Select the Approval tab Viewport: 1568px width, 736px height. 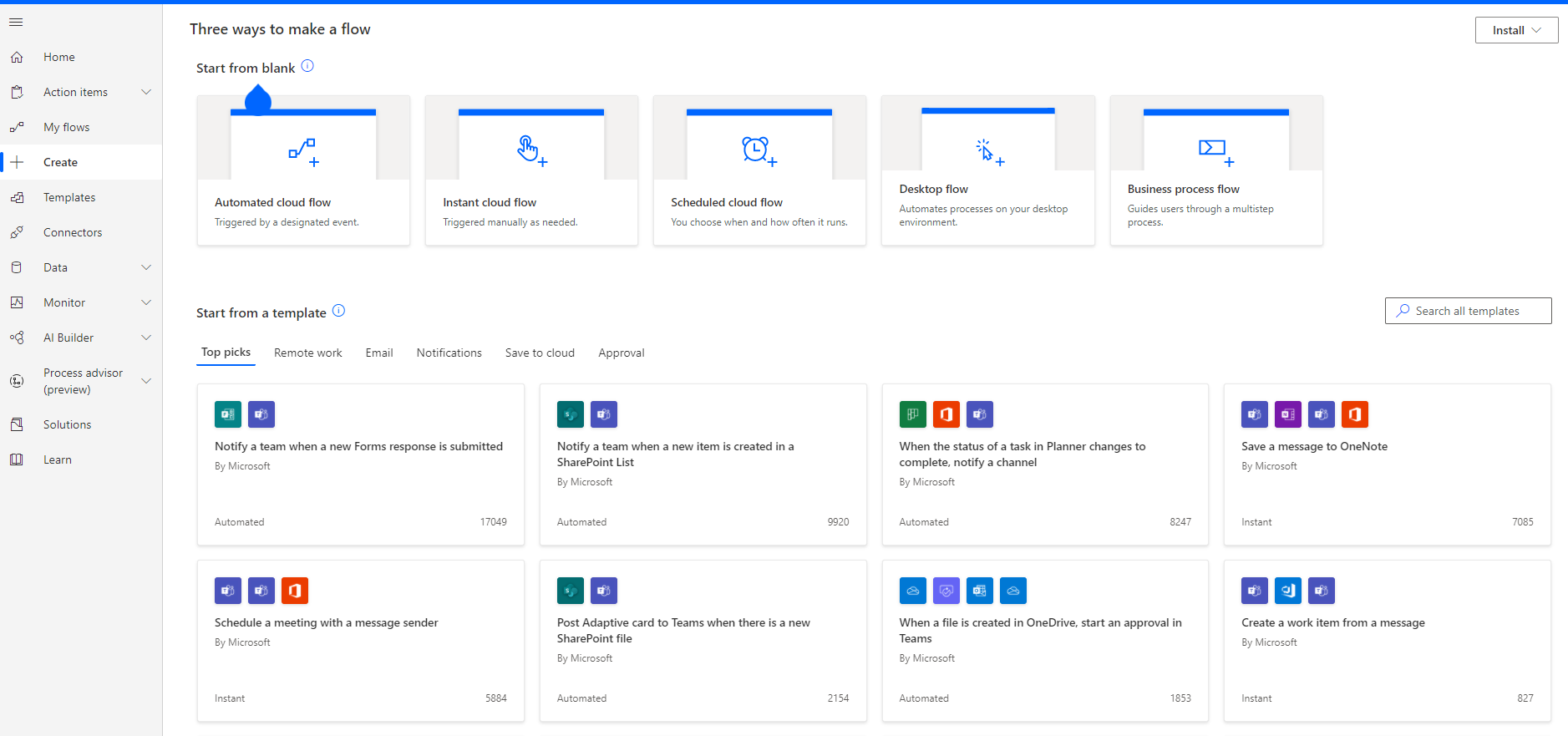[621, 353]
